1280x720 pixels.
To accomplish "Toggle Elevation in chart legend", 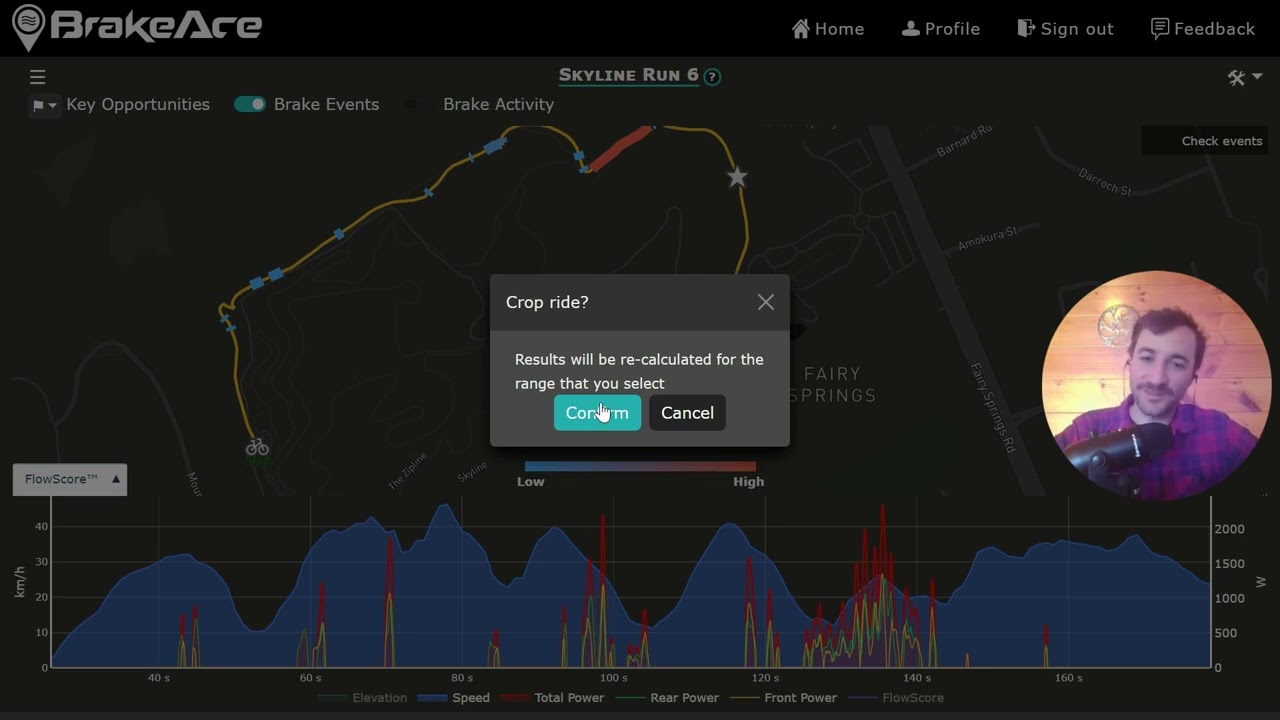I will pyautogui.click(x=363, y=698).
